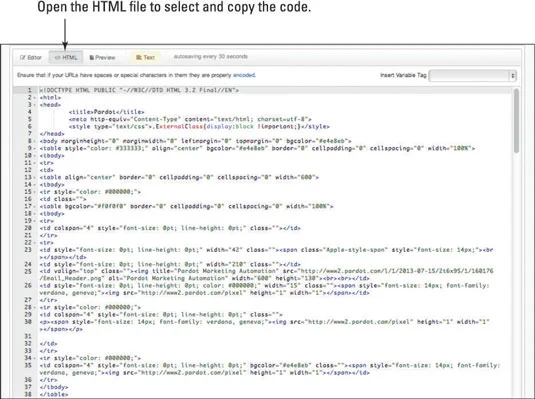Click the width="210" td code on line 24

point(170,264)
